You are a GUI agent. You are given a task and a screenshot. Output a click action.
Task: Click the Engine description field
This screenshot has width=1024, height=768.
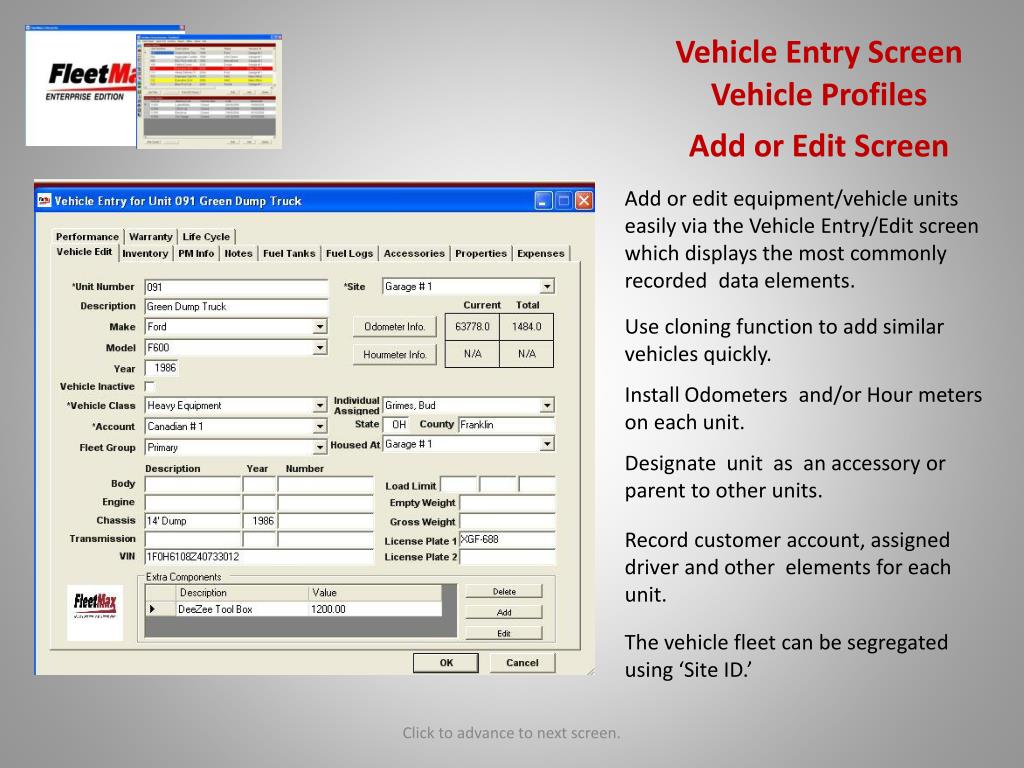tap(193, 502)
